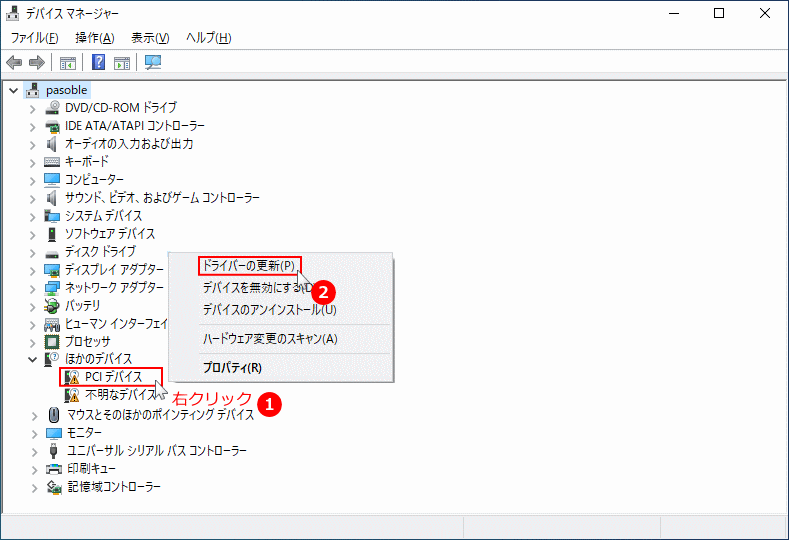Collapse the ほかのデバイス node
The height and width of the screenshot is (540, 789).
click(33, 359)
